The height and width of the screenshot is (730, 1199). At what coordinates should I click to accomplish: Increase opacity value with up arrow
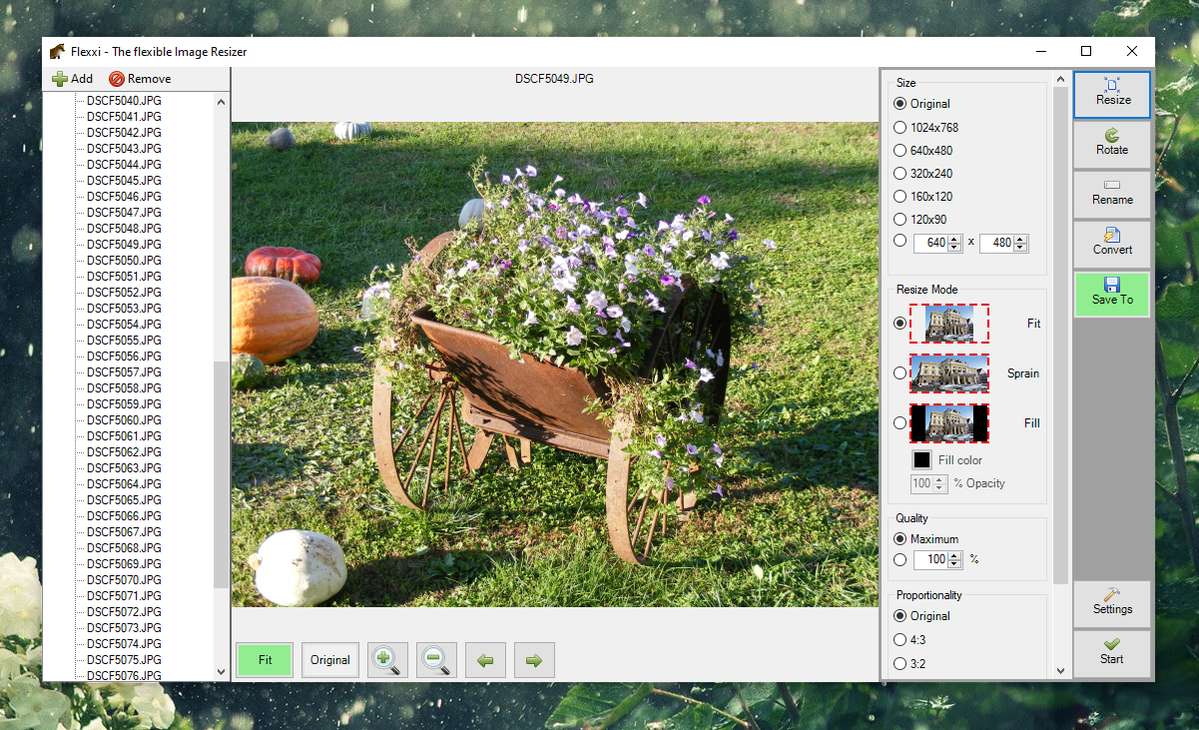(x=940, y=480)
